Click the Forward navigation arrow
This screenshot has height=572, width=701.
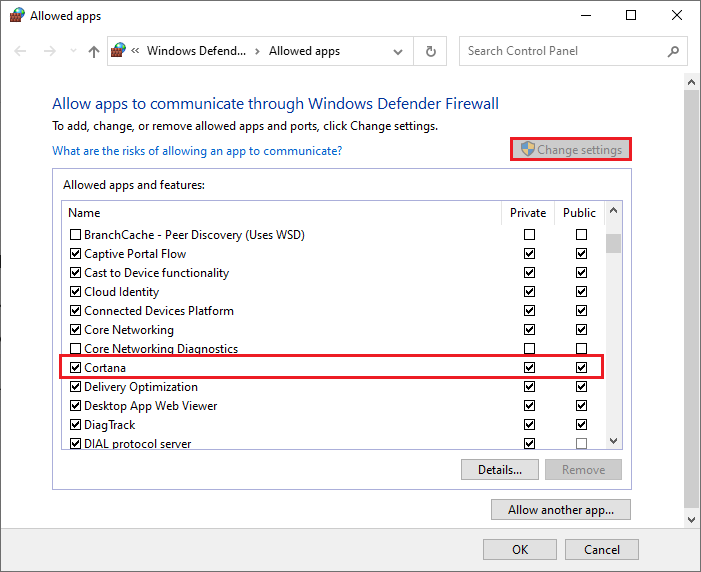(x=50, y=51)
